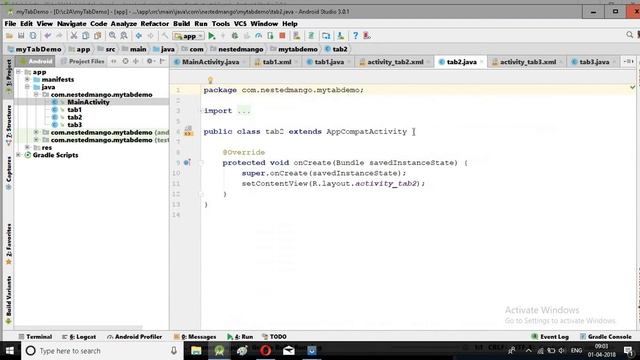Open the SDK Manager icon

click(x=340, y=36)
